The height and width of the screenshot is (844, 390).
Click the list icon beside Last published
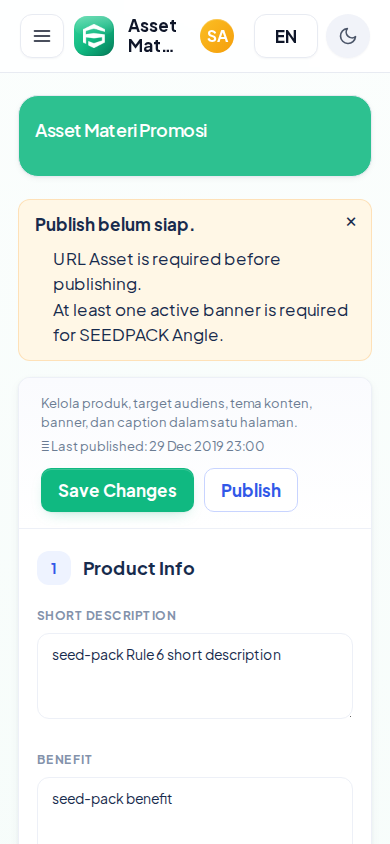tap(45, 446)
